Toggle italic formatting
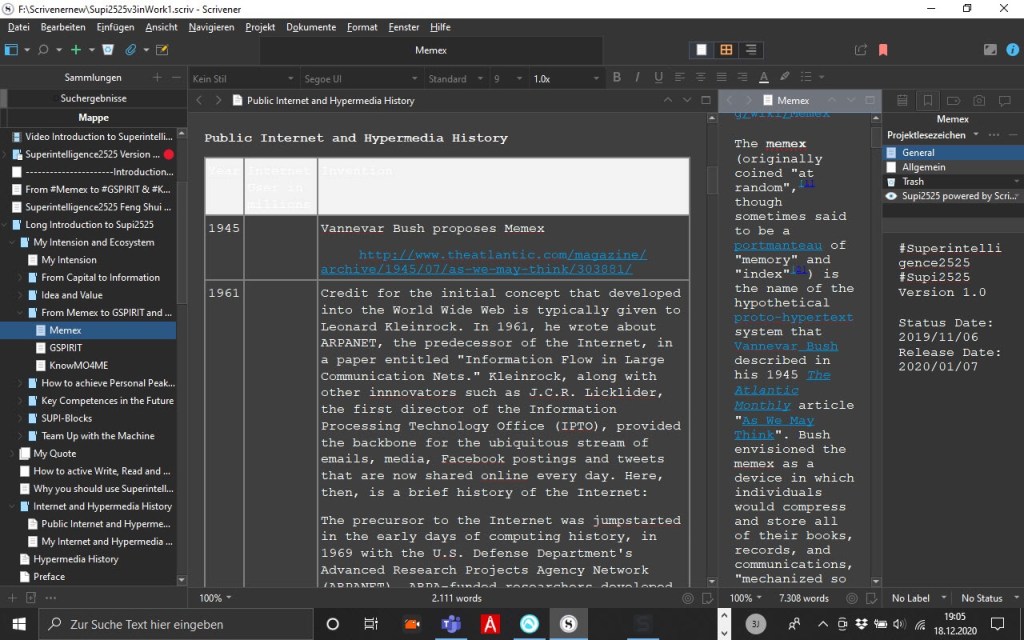Image resolution: width=1024 pixels, height=640 pixels. coord(637,78)
